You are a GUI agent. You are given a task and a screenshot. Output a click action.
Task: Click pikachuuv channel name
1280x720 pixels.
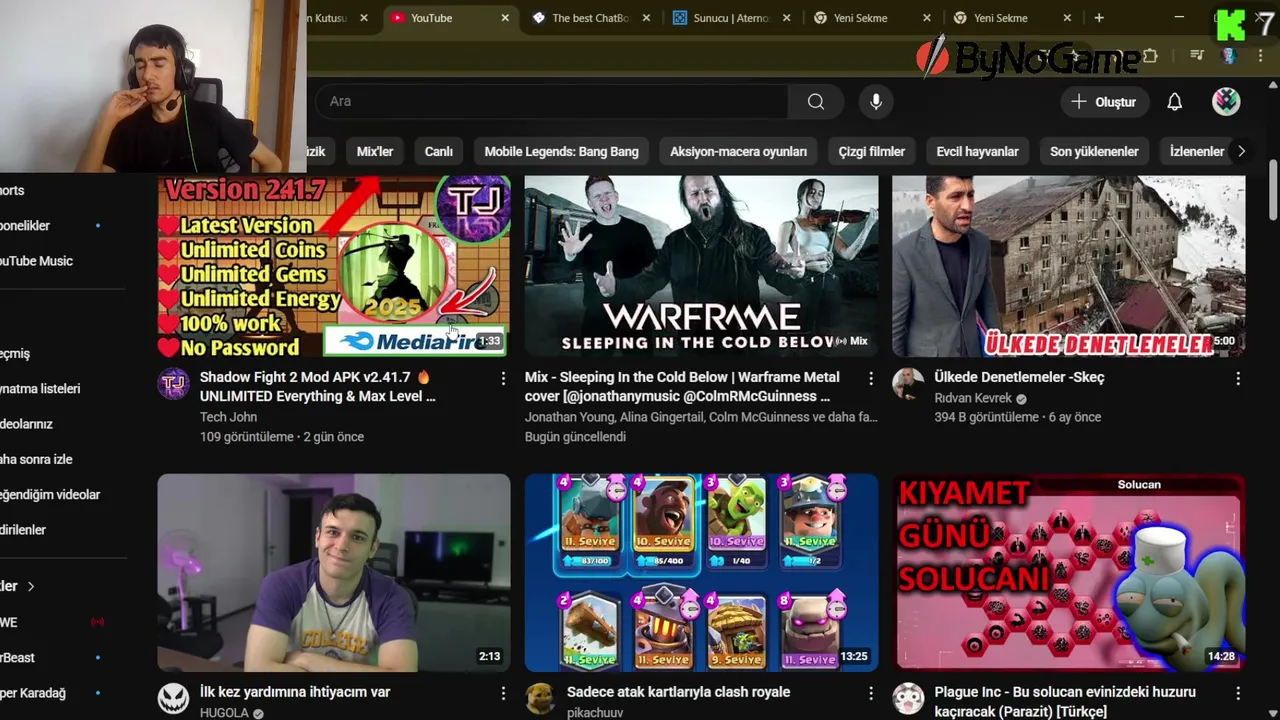tap(595, 713)
